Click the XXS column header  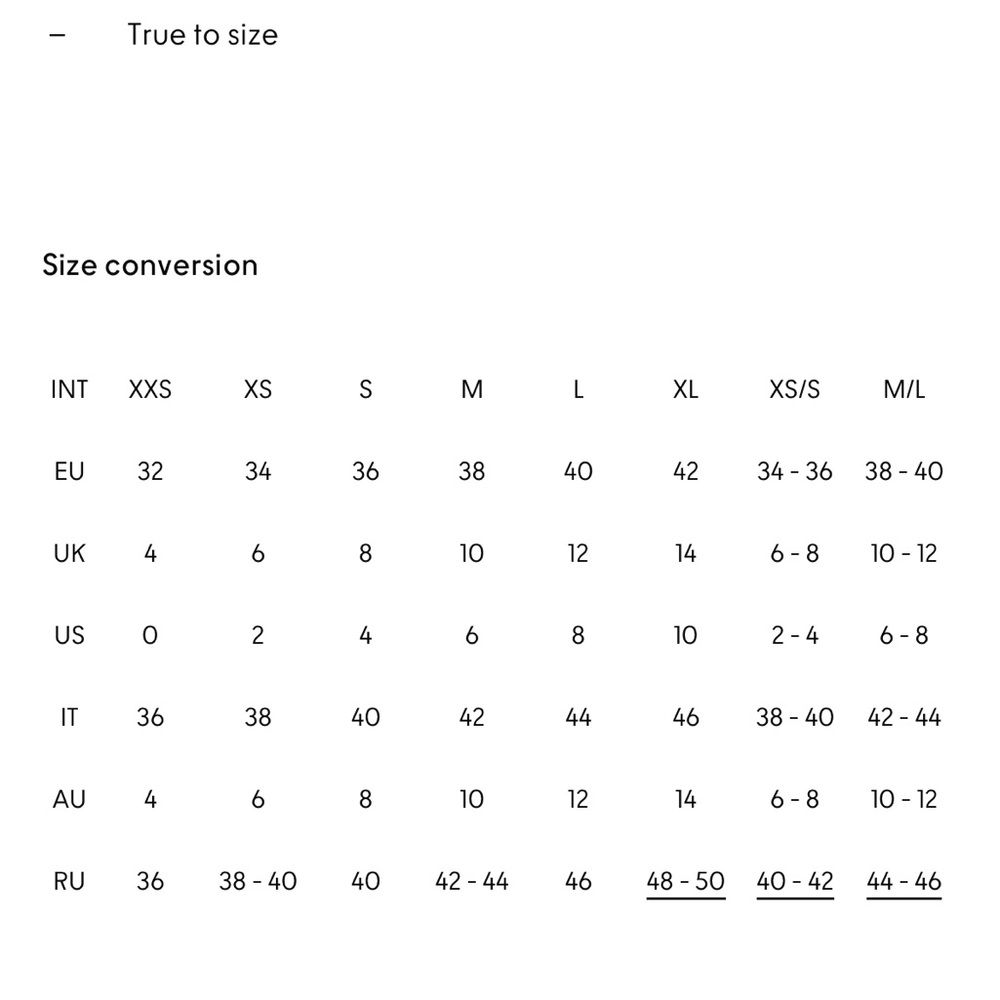tap(150, 389)
